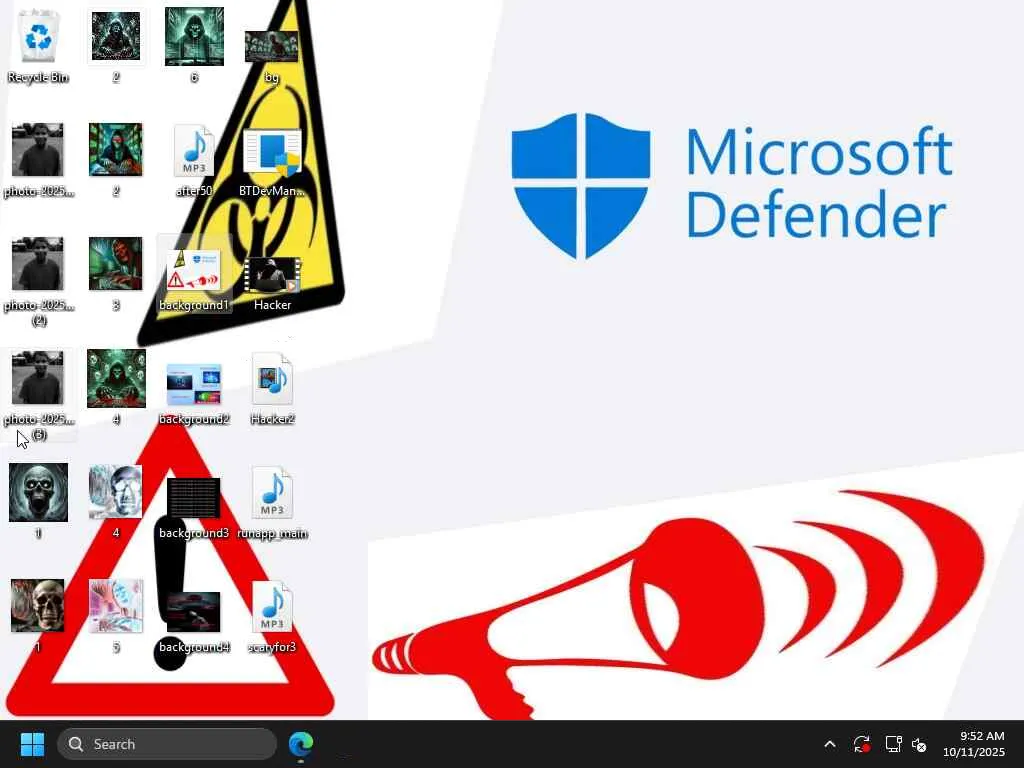Select the photo-2025... (2) image file

[38, 281]
